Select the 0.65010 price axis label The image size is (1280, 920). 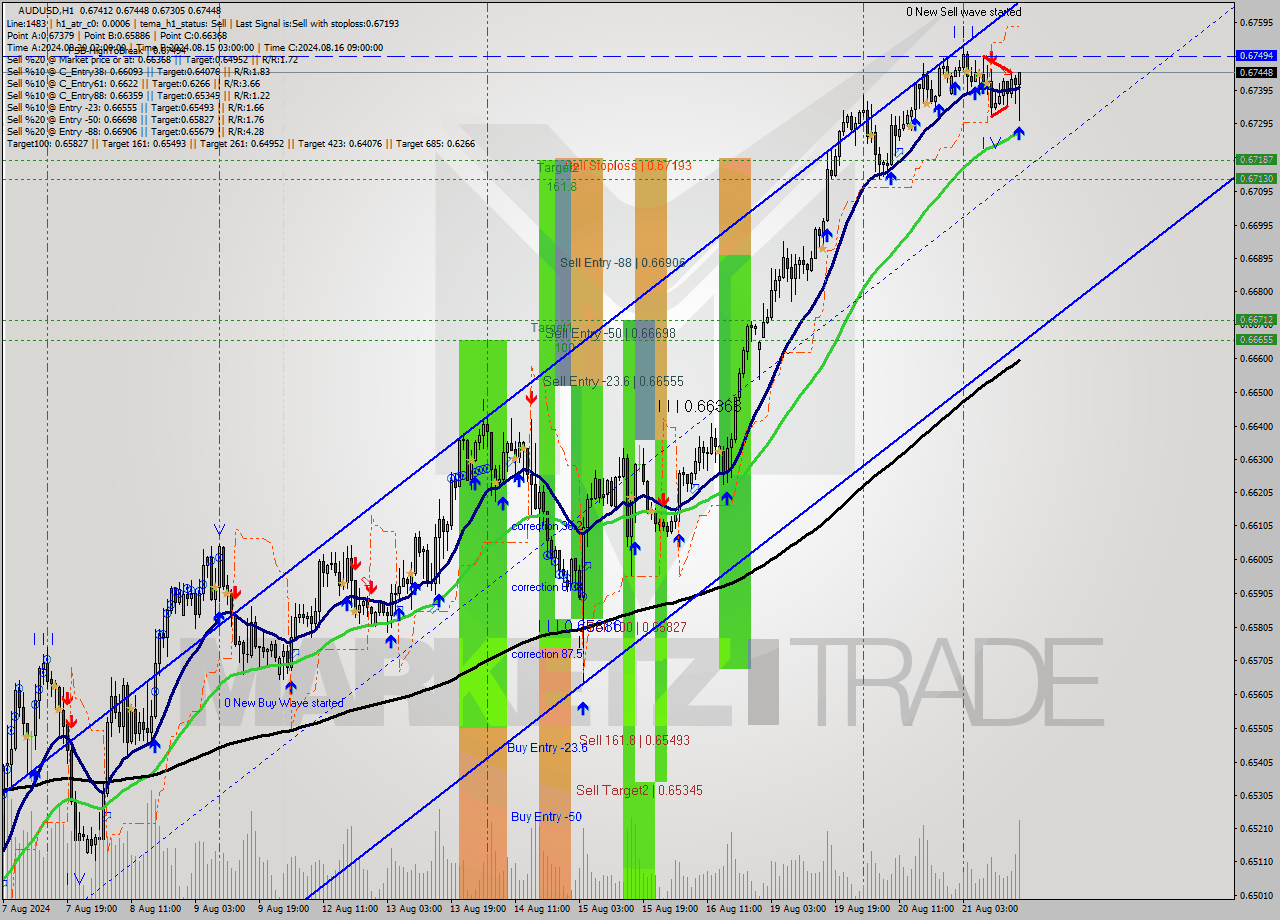pos(1256,895)
